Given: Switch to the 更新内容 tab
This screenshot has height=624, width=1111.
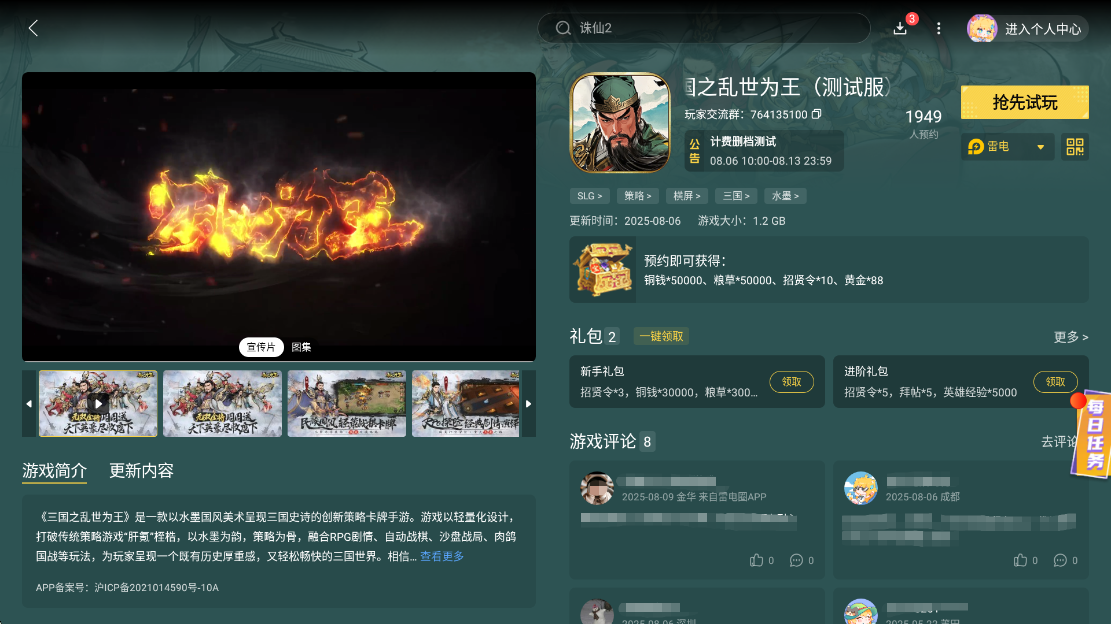Looking at the screenshot, I should [x=141, y=471].
